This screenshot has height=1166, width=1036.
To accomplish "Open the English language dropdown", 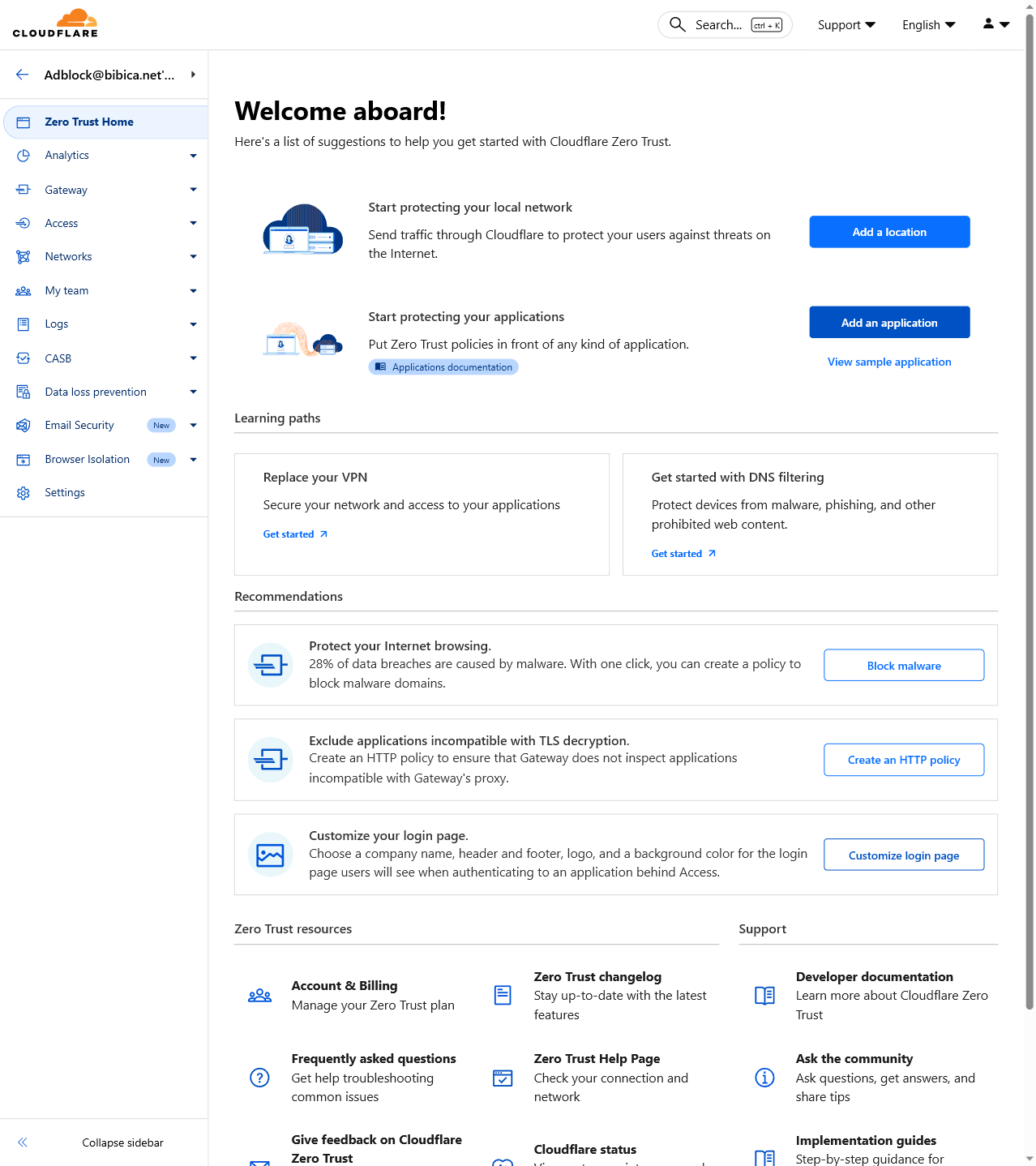I will [x=928, y=25].
